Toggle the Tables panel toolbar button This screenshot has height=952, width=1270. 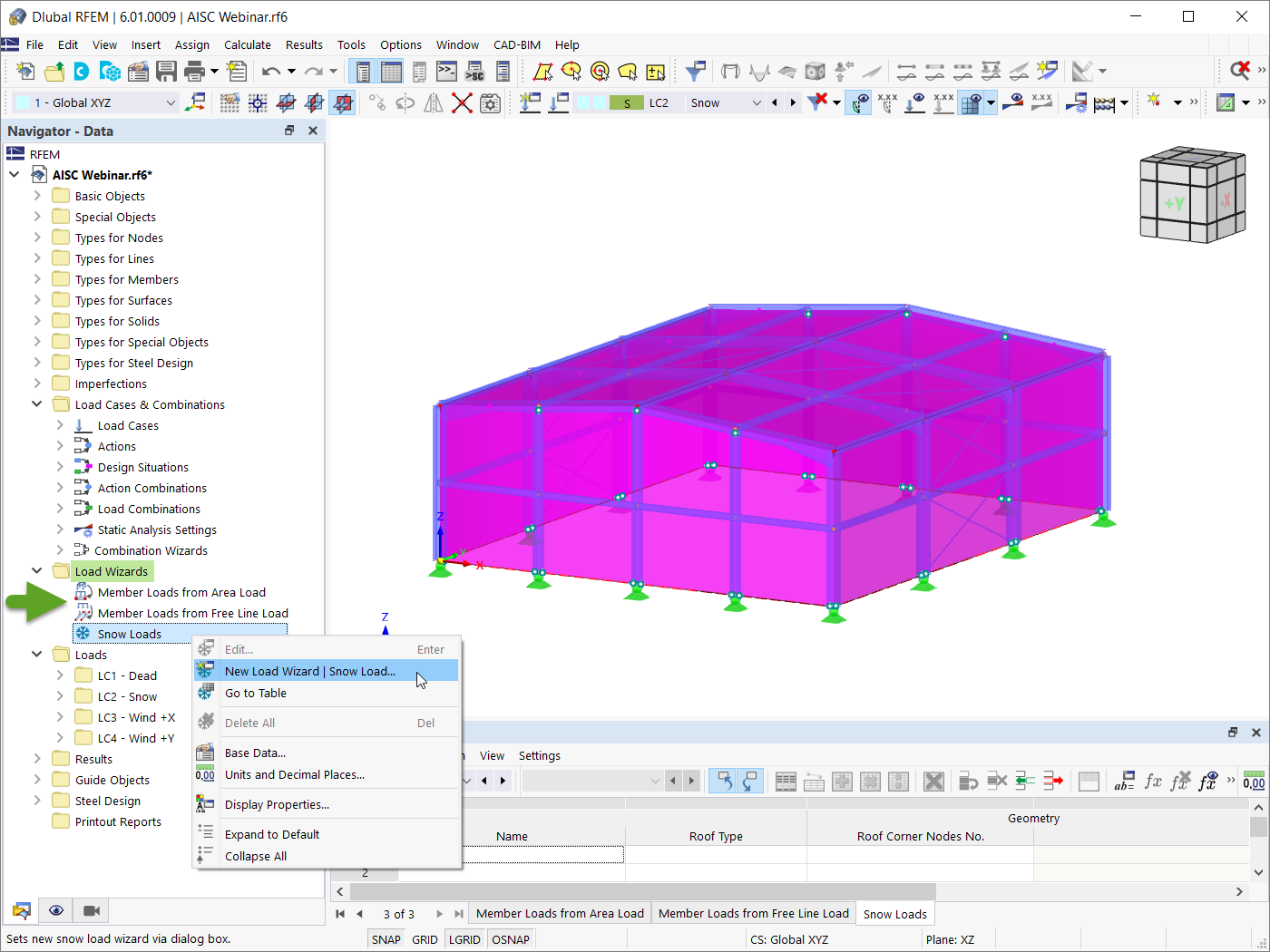click(391, 71)
